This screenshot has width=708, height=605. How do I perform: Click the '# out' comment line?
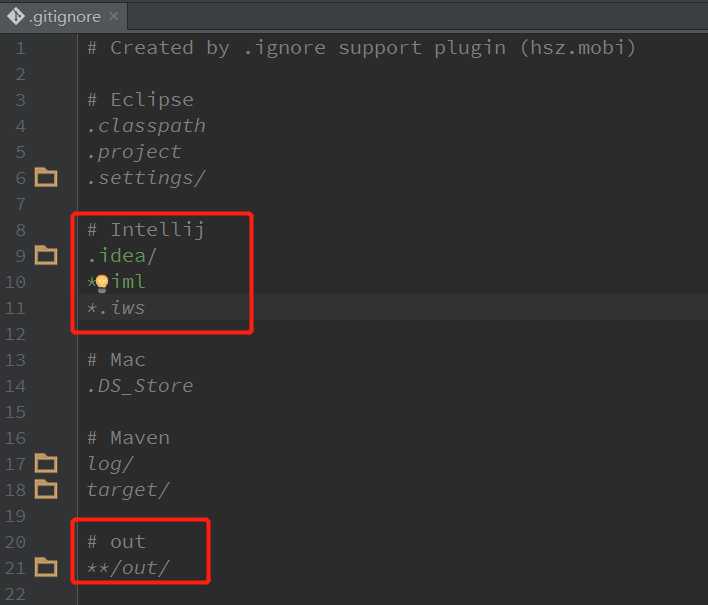click(116, 542)
